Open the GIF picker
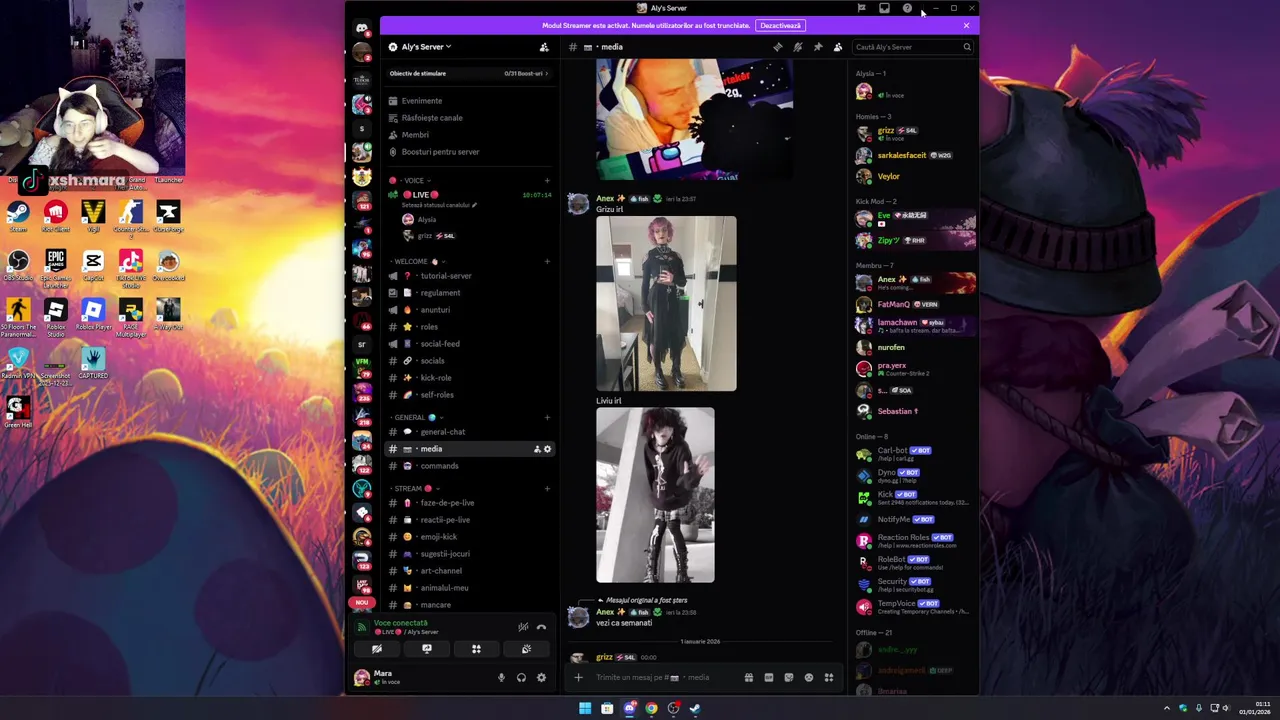 coord(768,677)
